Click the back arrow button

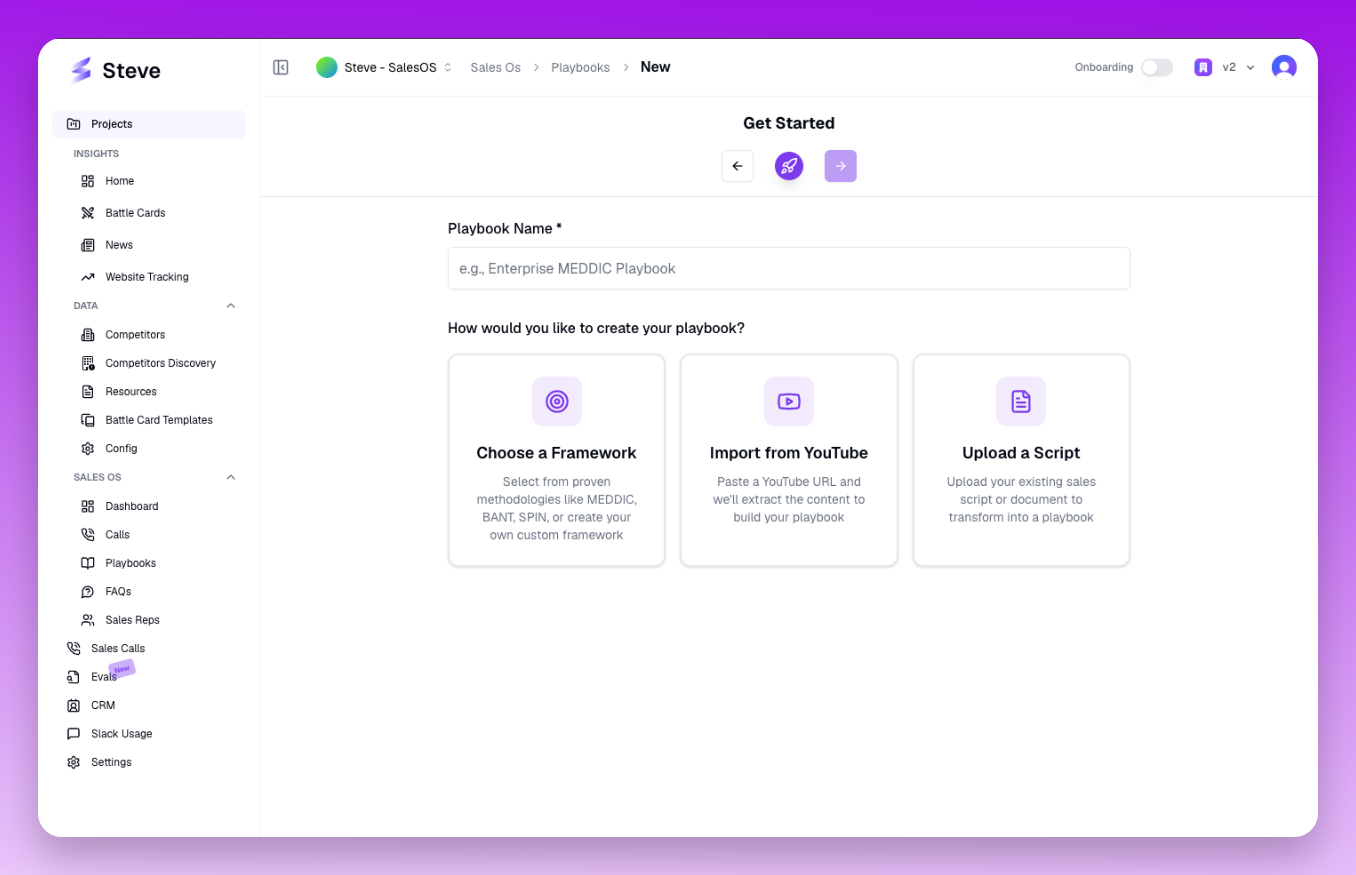737,166
